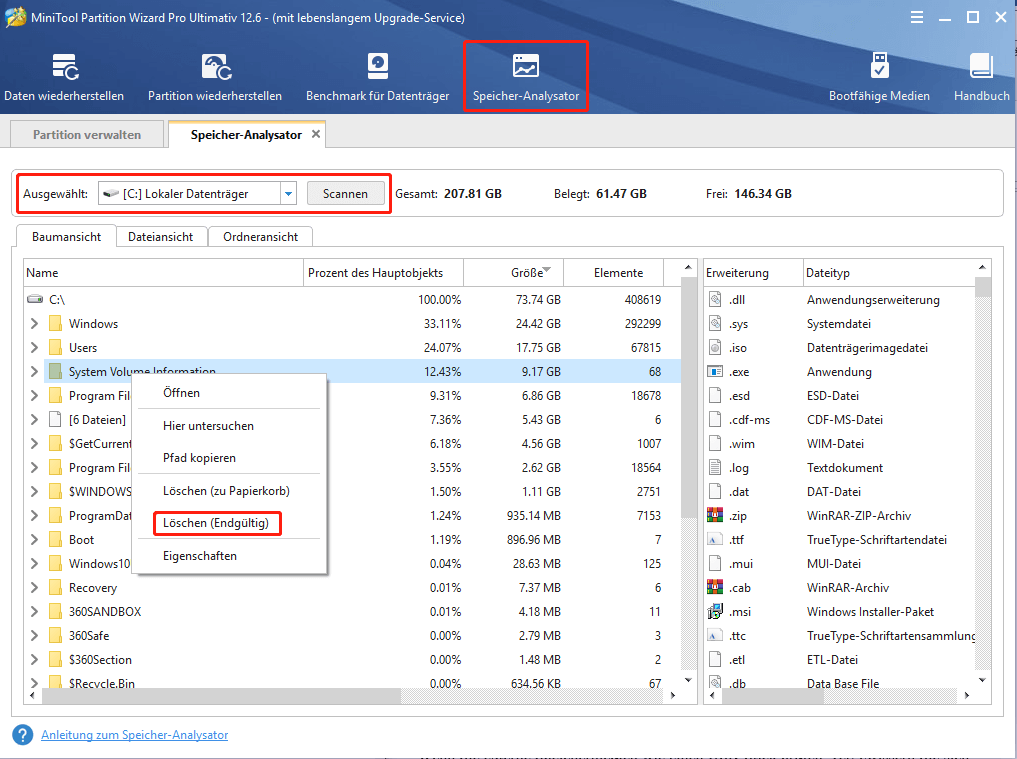Viewport: 1017px width, 759px height.
Task: Expand the 360SANDBOX folder
Action: 34,612
